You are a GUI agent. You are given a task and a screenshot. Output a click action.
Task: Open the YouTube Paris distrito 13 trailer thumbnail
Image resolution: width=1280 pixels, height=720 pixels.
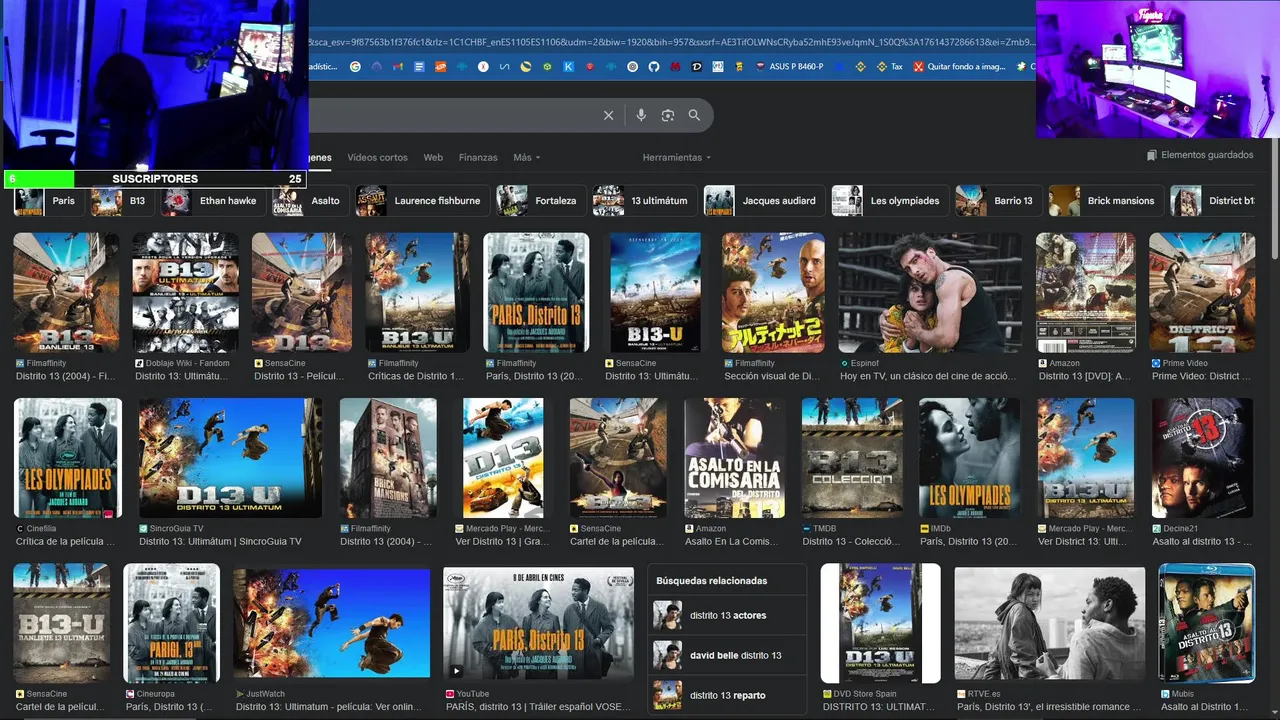pyautogui.click(x=538, y=623)
